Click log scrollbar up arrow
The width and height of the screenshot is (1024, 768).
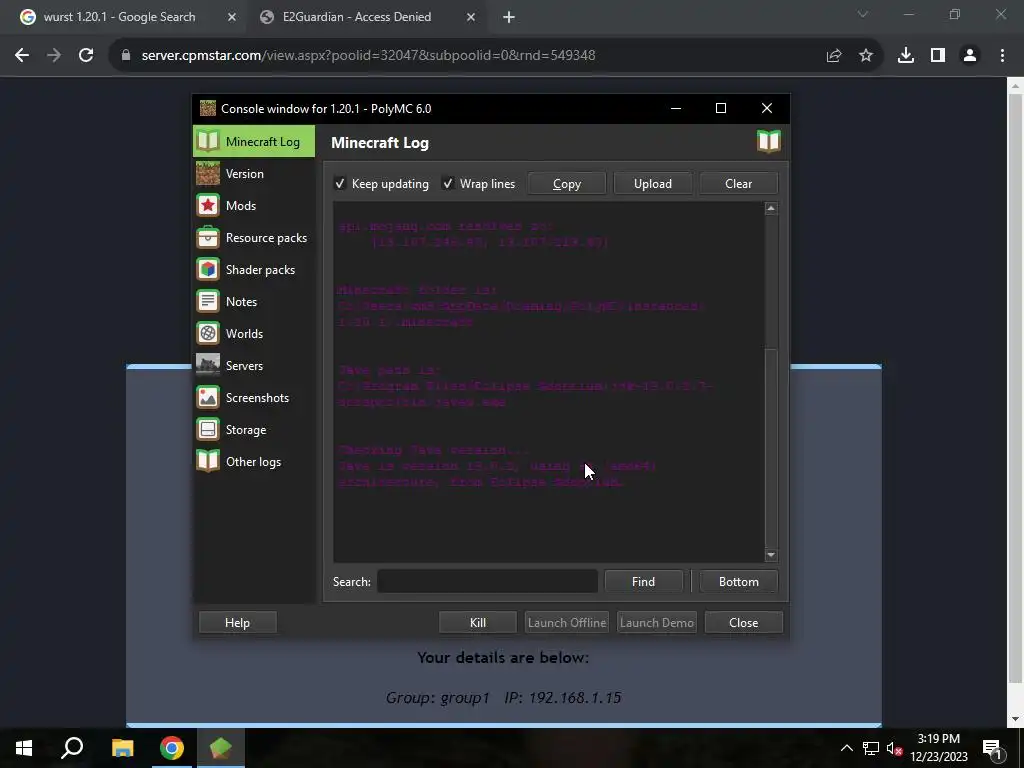point(771,208)
